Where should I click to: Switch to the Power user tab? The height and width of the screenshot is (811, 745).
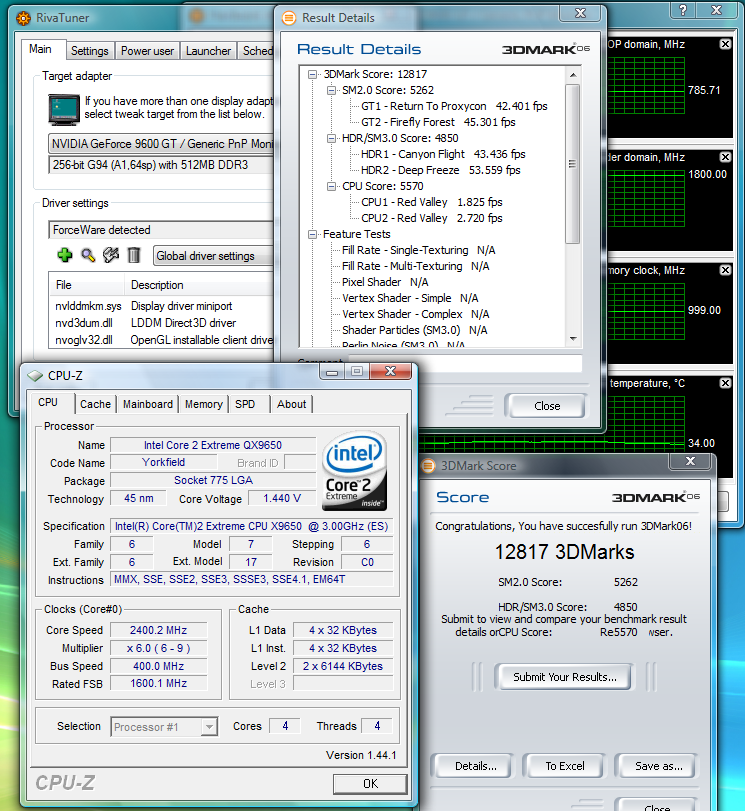pos(147,51)
